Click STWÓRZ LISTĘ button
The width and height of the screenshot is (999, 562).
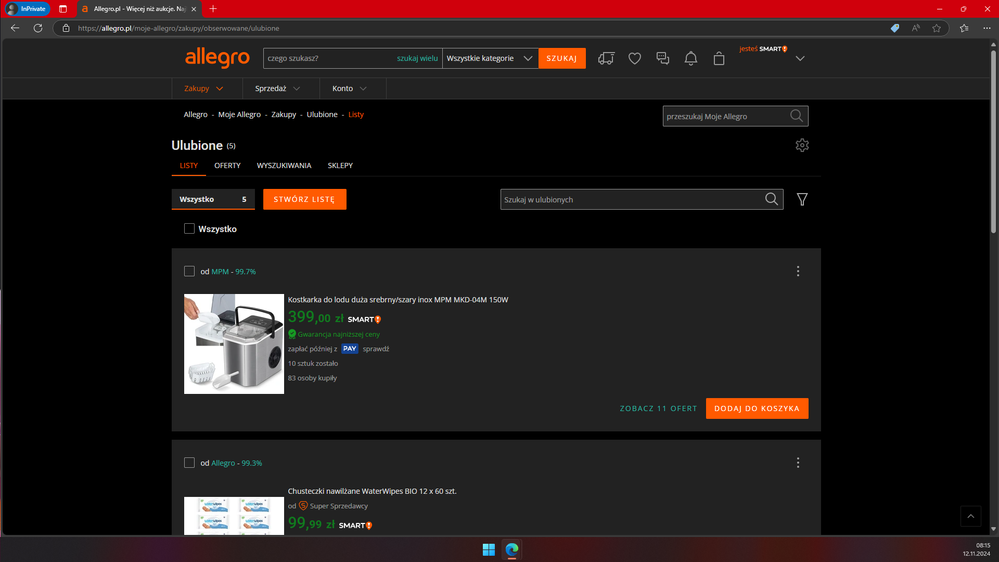[305, 199]
